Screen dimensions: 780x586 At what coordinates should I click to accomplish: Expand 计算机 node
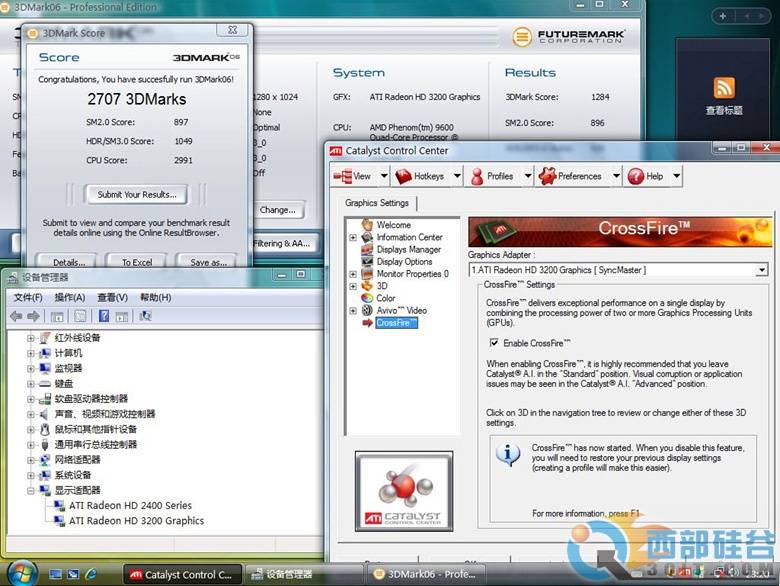tap(31, 354)
